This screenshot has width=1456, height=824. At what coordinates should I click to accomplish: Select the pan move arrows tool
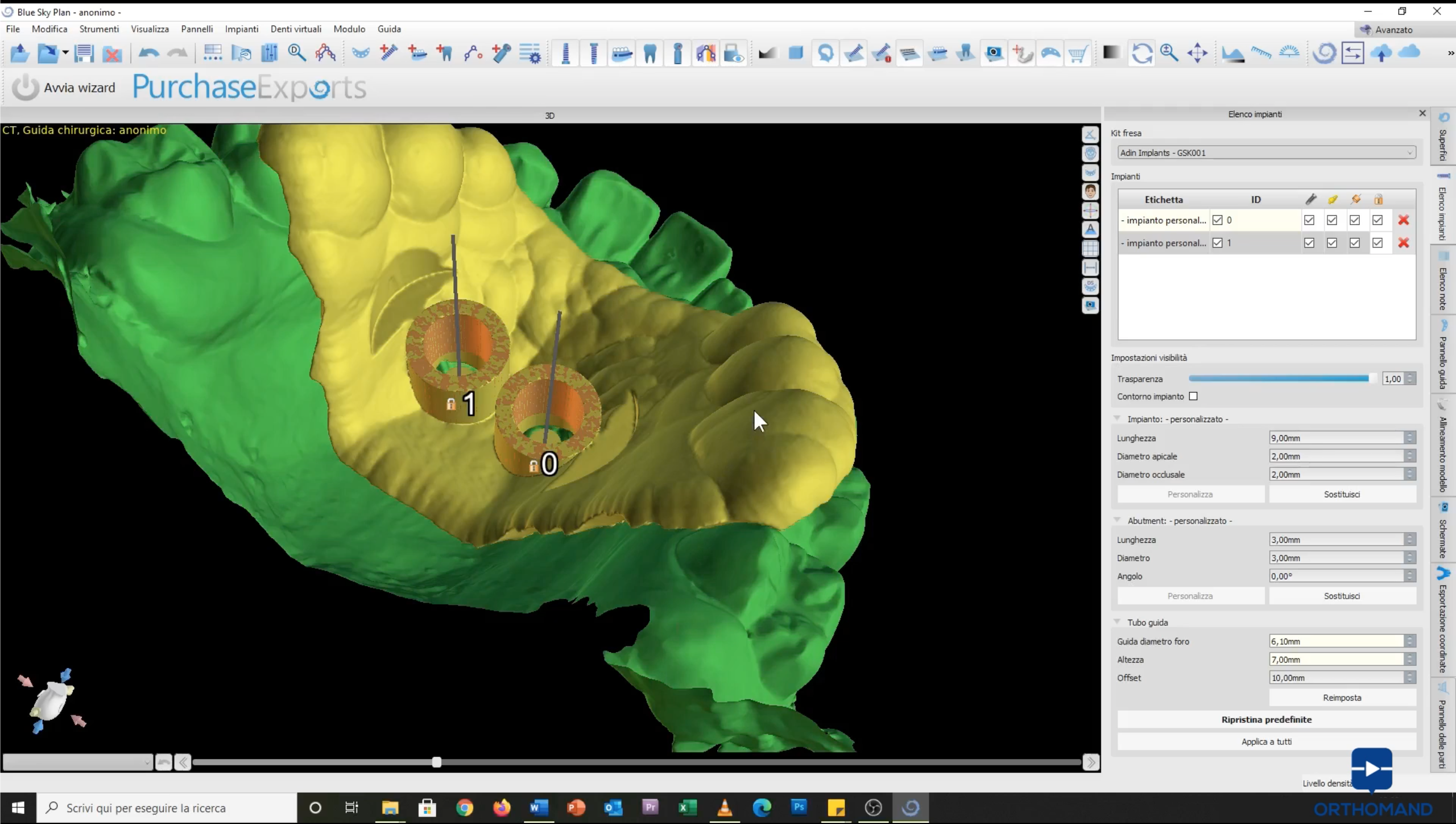click(1197, 53)
